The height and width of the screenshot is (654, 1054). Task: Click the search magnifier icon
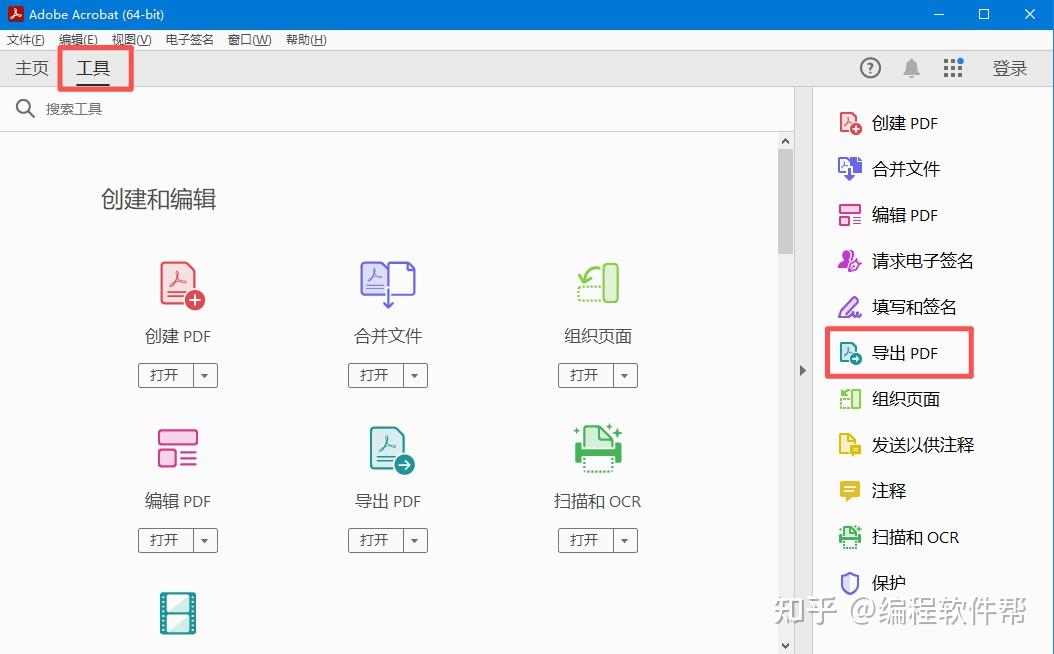click(x=25, y=109)
